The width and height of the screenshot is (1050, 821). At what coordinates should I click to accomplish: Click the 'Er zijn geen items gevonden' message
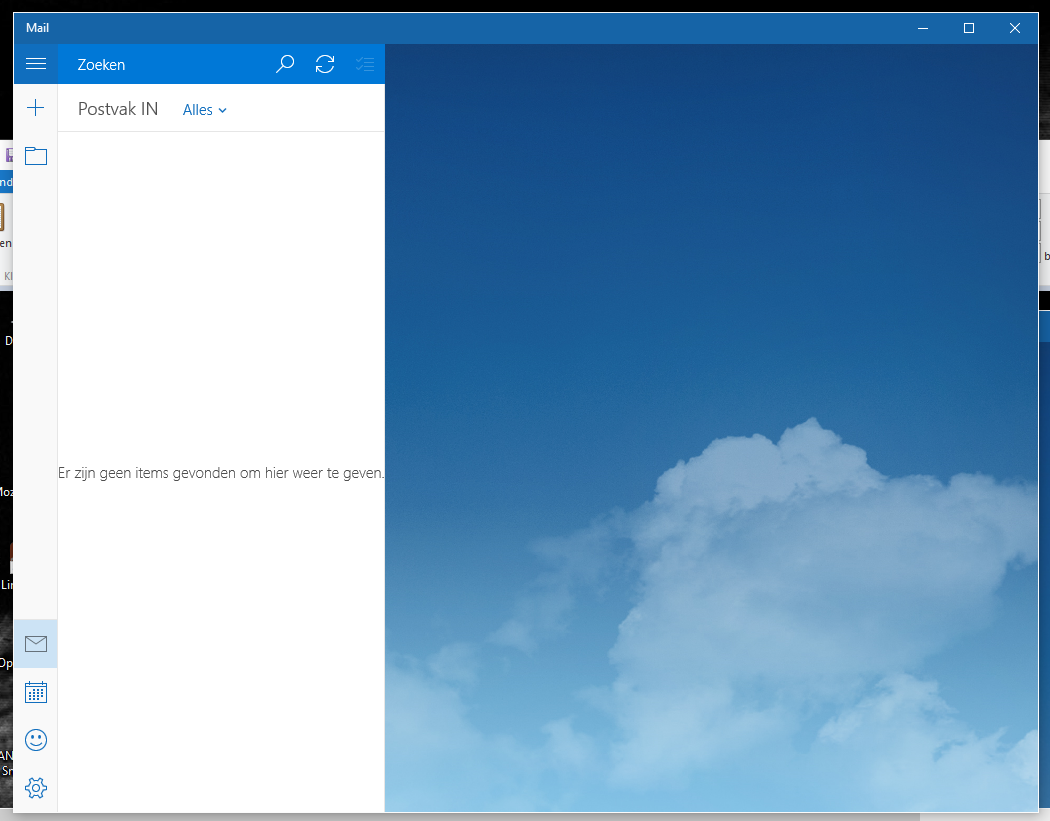pos(221,473)
